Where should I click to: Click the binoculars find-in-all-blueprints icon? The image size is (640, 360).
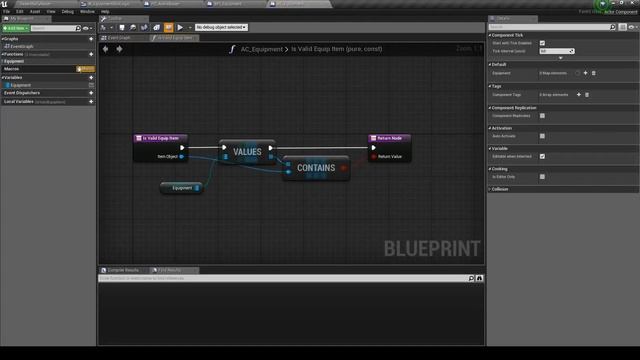(x=480, y=278)
